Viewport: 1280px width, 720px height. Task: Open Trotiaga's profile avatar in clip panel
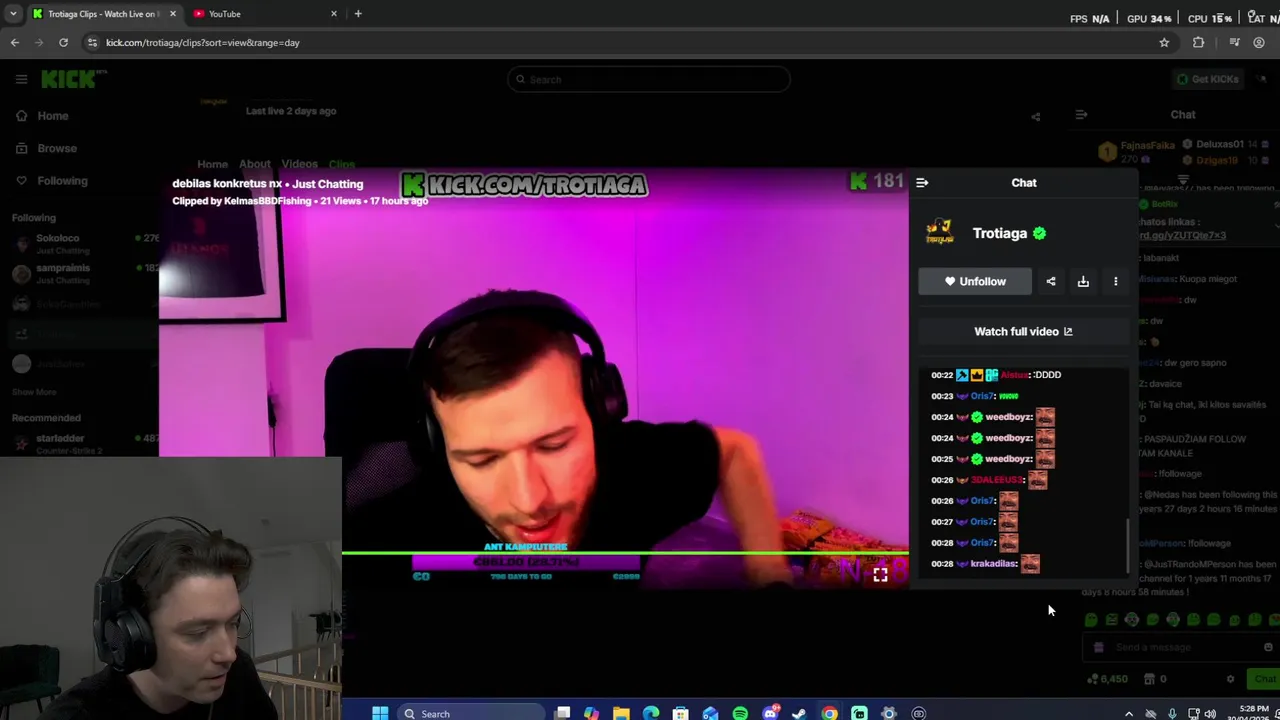(x=939, y=233)
